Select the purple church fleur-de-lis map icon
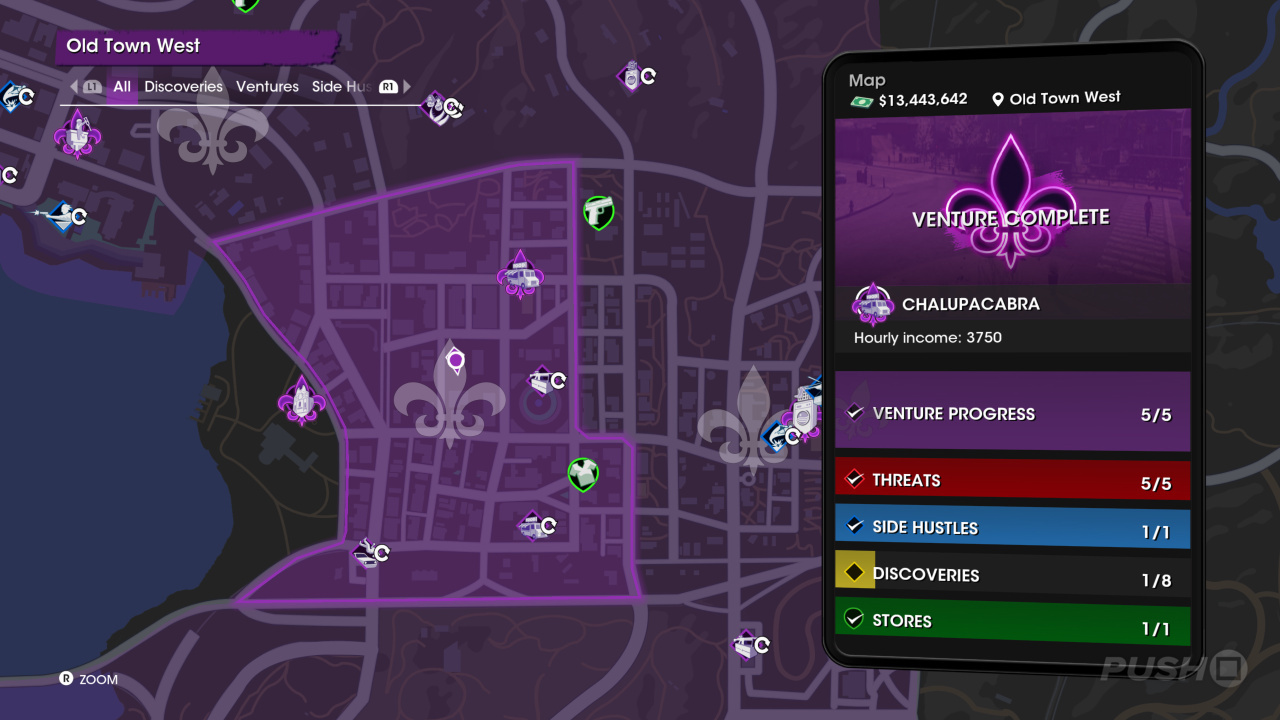Screen dimensions: 1280x720 click(x=301, y=402)
